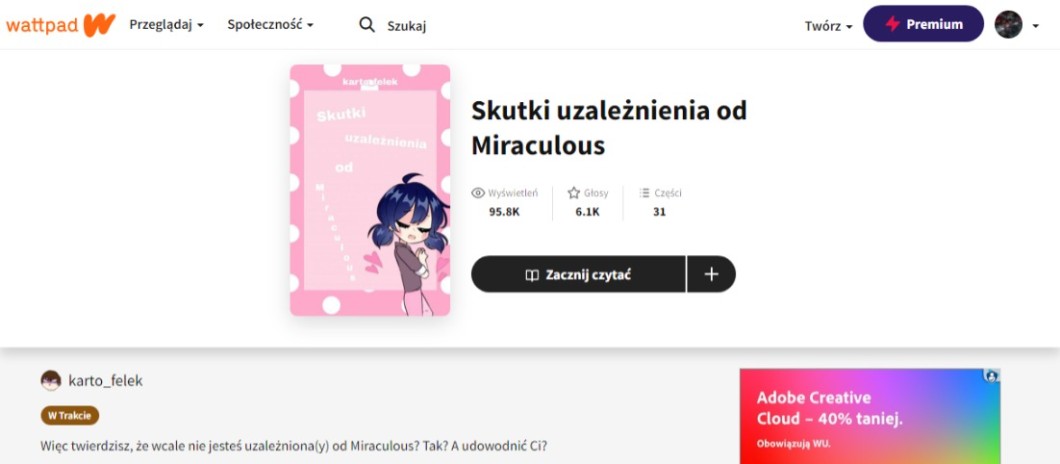Open the profile avatar account menu

coord(1016,25)
